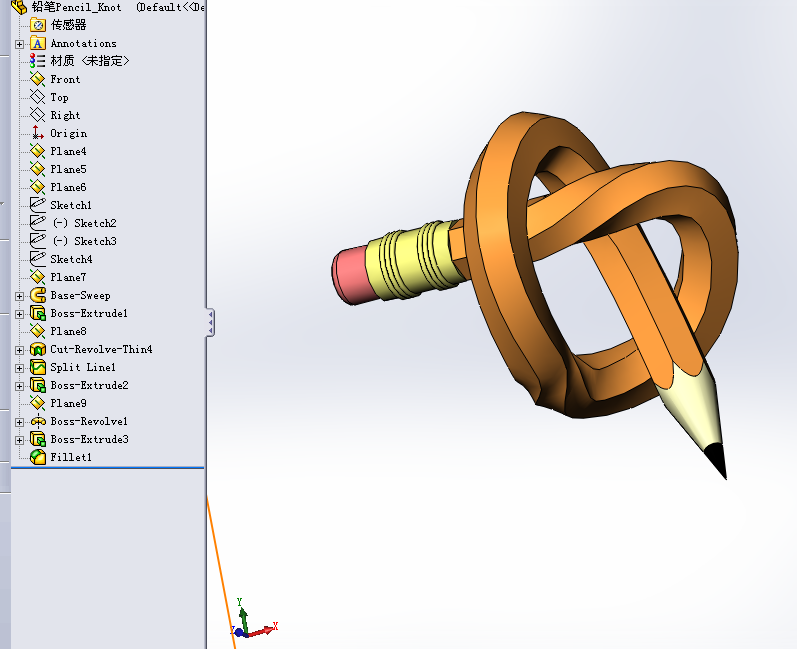This screenshot has height=649, width=797.
Task: Click the Base-Sweep feature icon
Action: pos(38,295)
